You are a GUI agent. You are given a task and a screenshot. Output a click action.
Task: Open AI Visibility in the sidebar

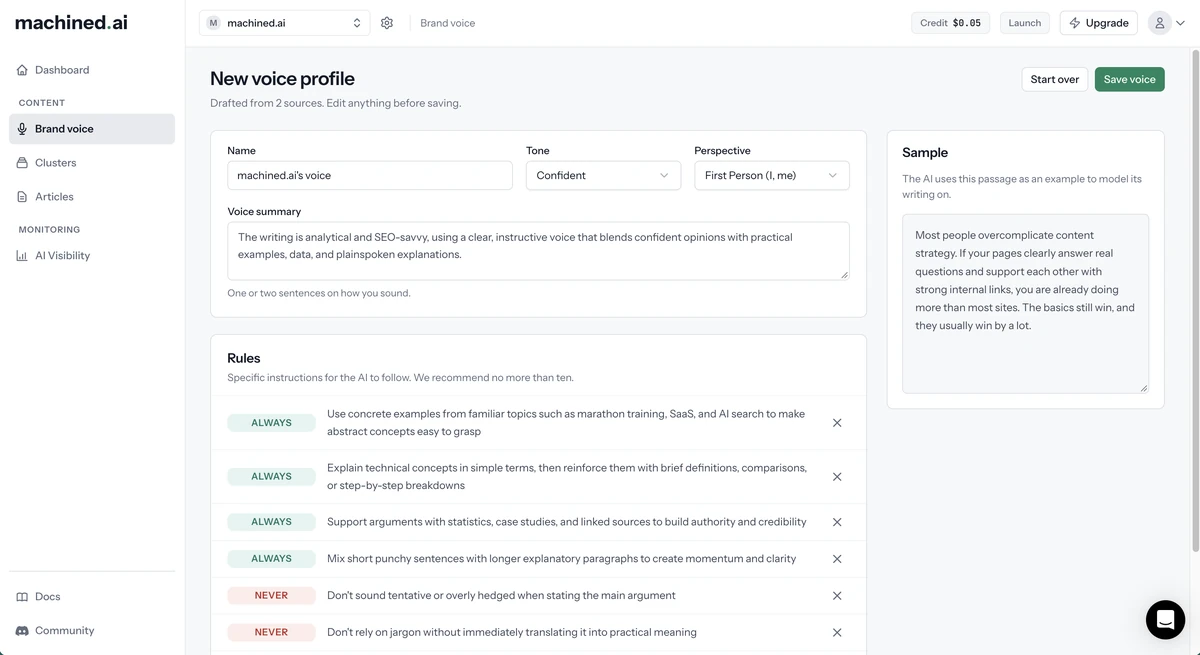click(x=92, y=256)
